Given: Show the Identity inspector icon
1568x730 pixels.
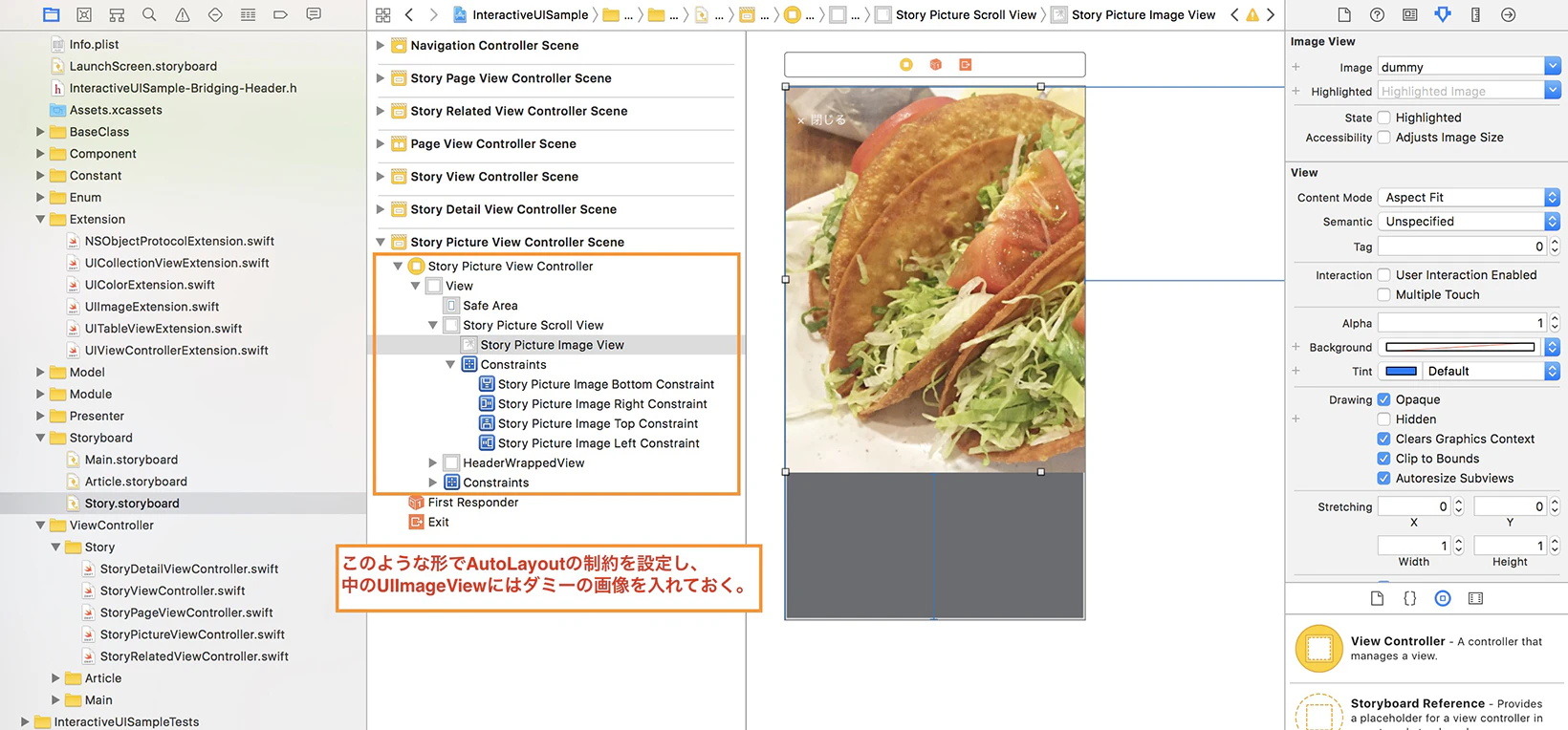Looking at the screenshot, I should click(x=1409, y=14).
